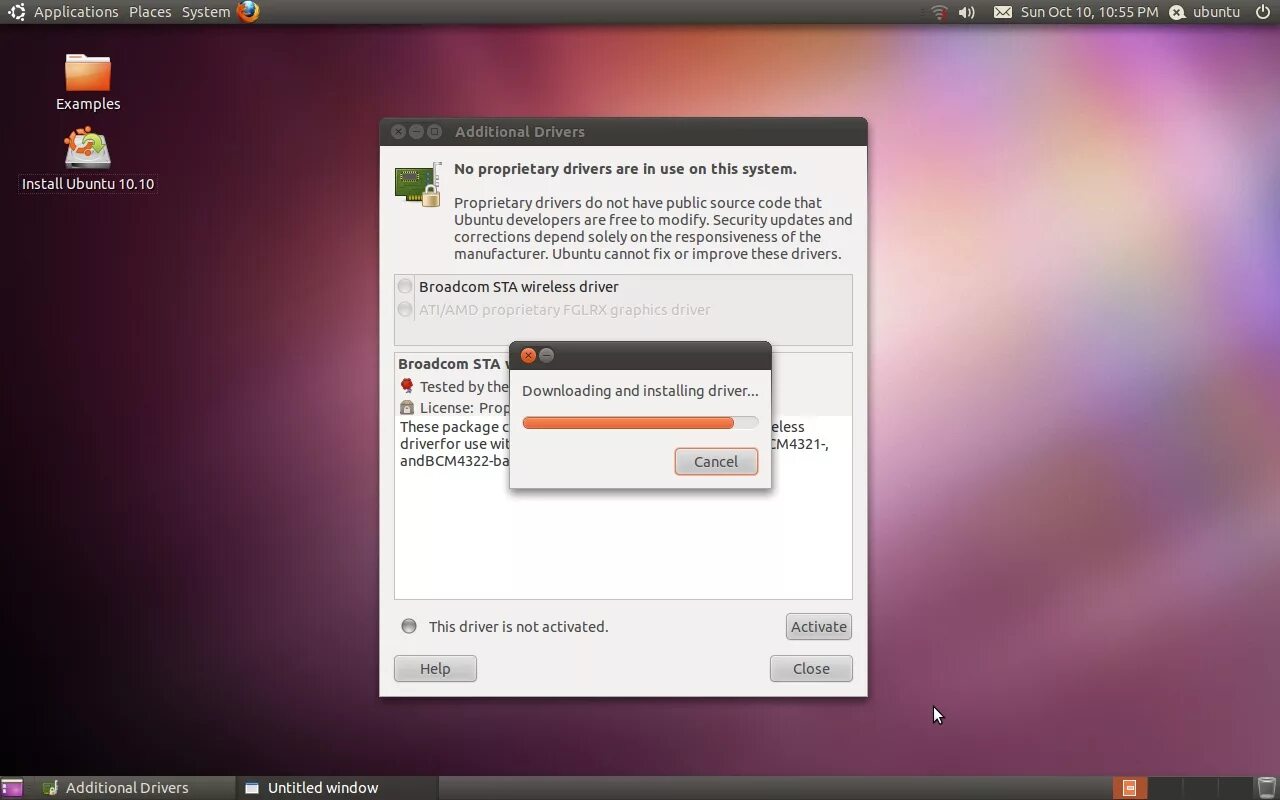
Task: Launch Firefox from the top panel
Action: [248, 12]
